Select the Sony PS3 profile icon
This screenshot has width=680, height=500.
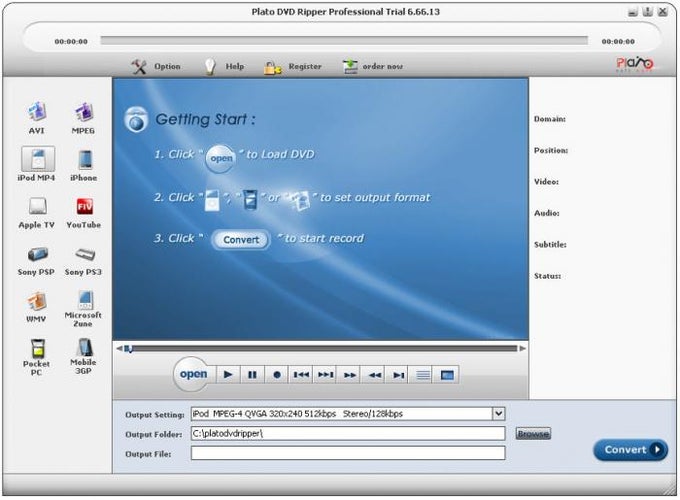[x=85, y=254]
